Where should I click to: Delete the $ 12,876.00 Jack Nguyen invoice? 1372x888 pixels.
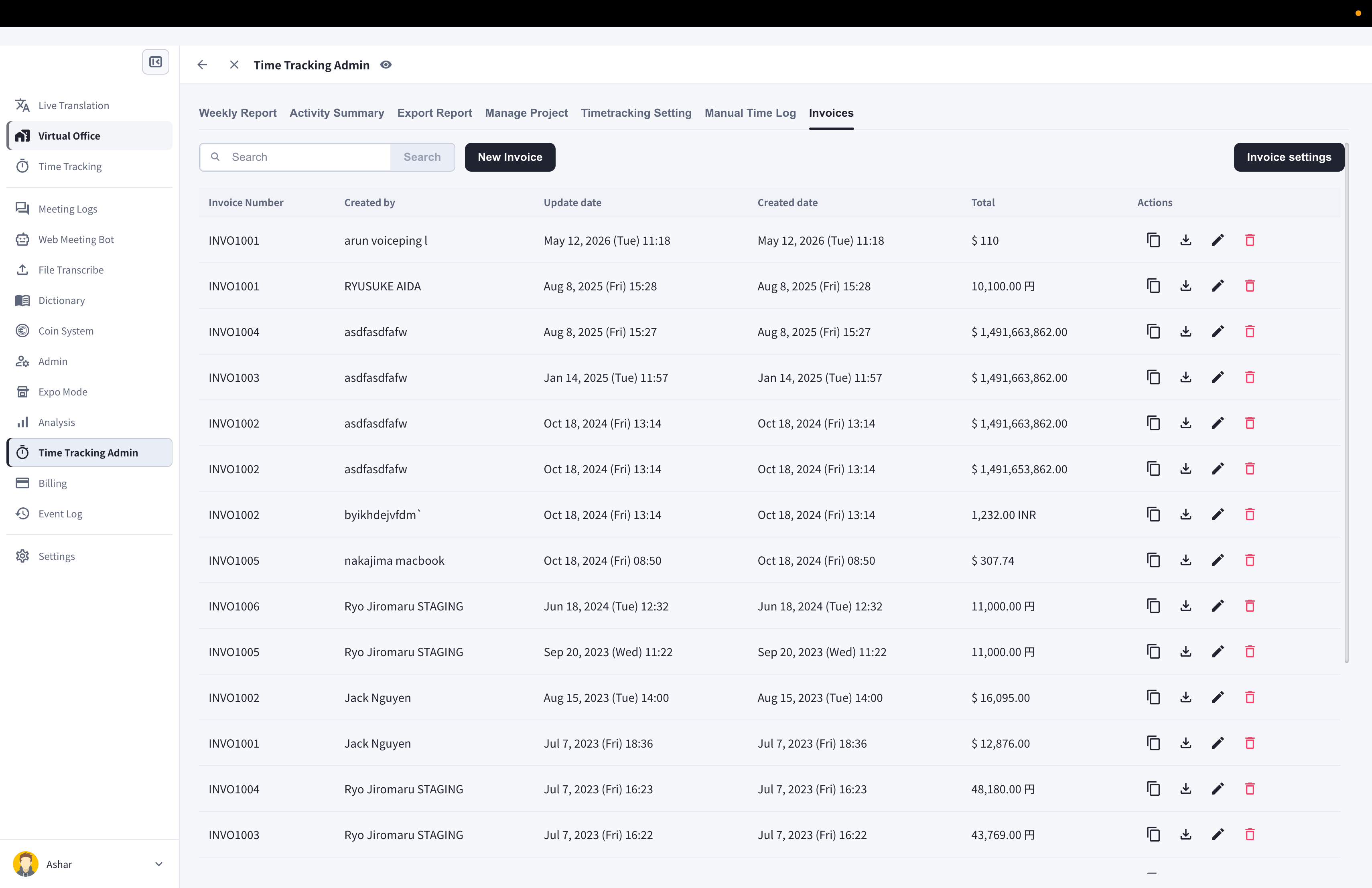click(1250, 743)
